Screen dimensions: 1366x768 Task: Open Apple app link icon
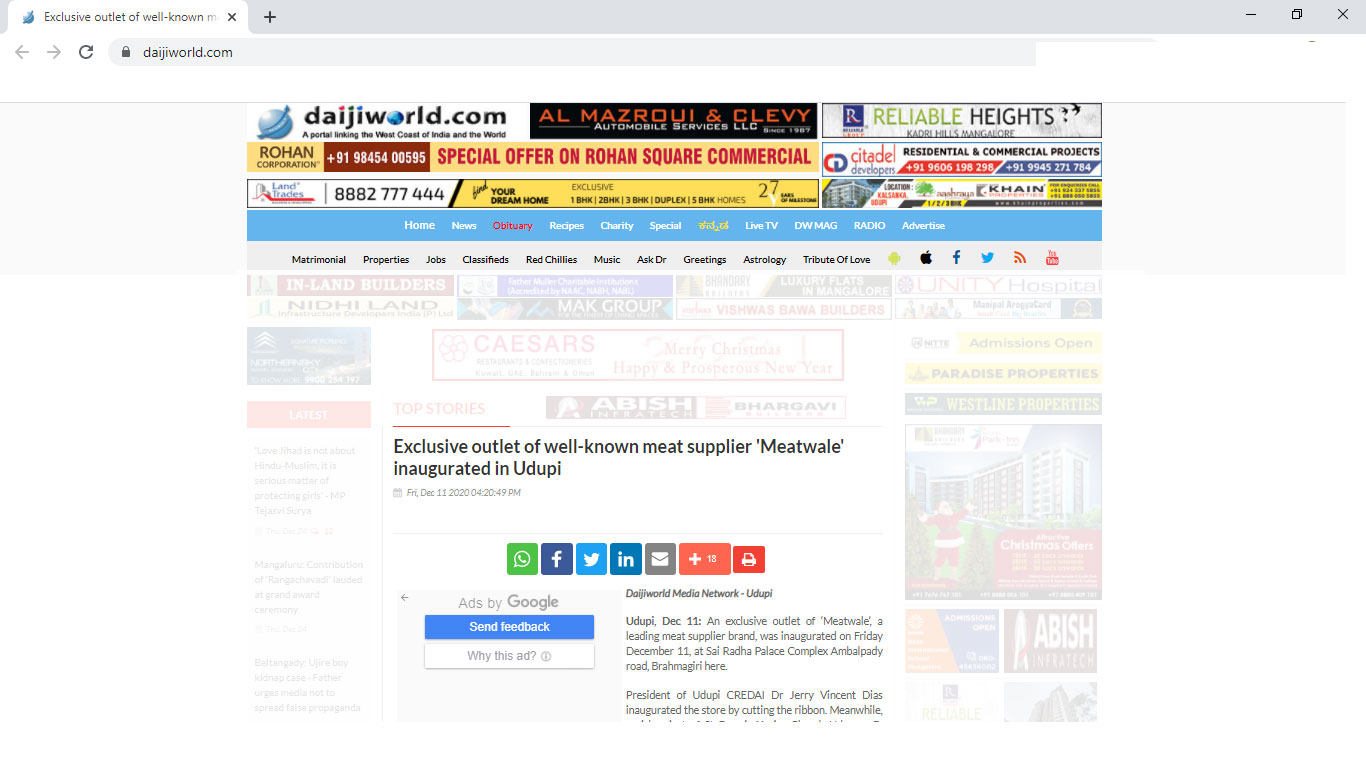click(926, 258)
